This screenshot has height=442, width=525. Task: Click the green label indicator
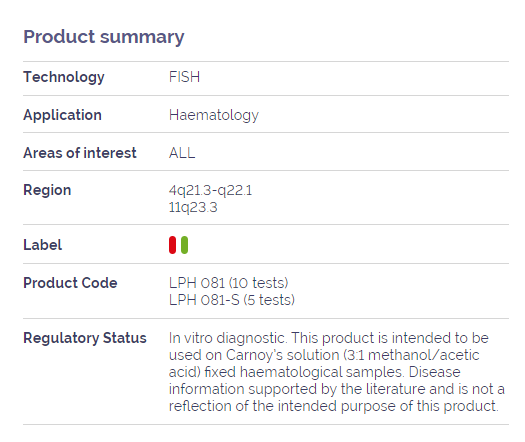point(184,245)
